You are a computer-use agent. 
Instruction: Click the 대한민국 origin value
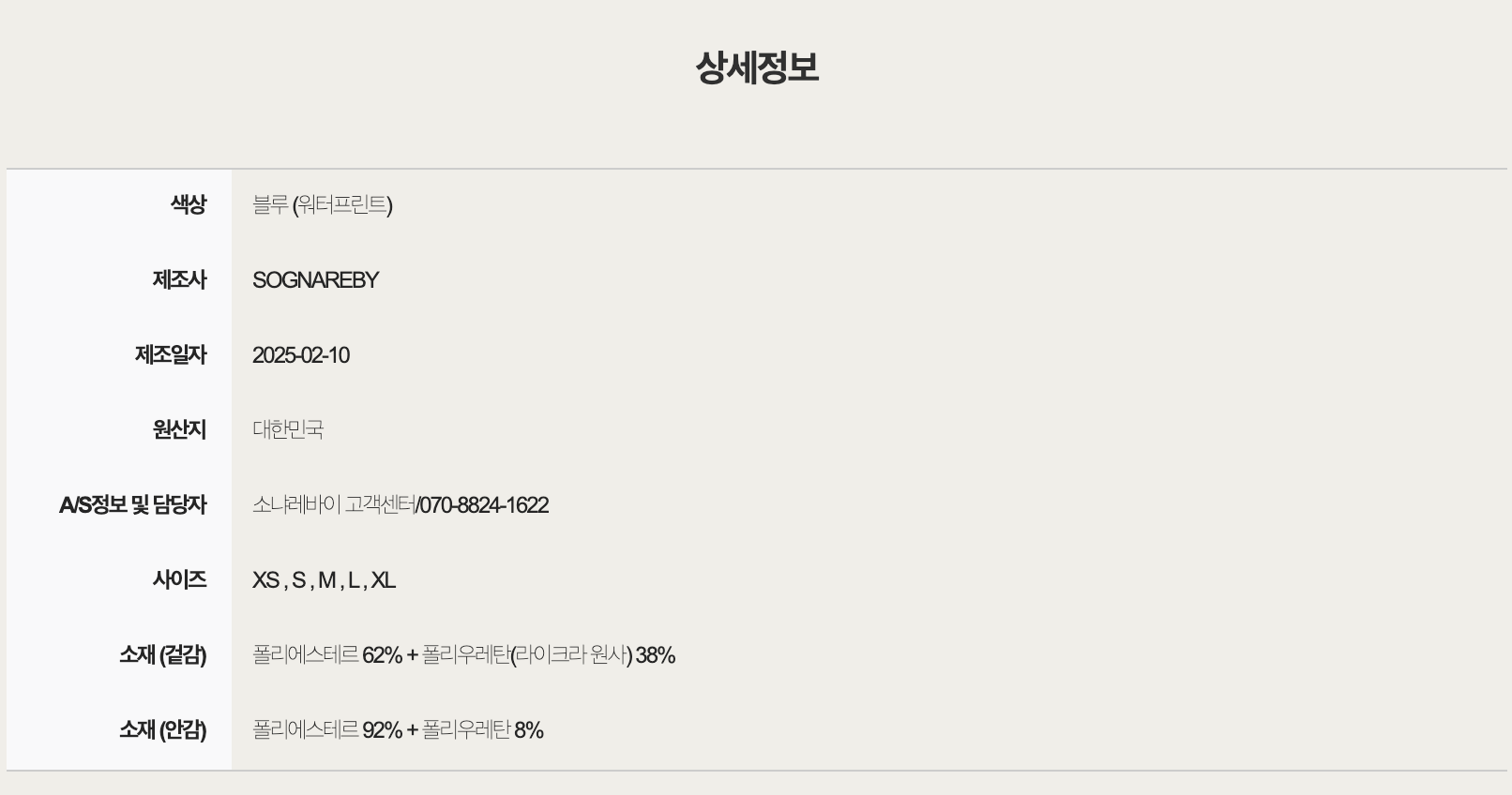(288, 429)
